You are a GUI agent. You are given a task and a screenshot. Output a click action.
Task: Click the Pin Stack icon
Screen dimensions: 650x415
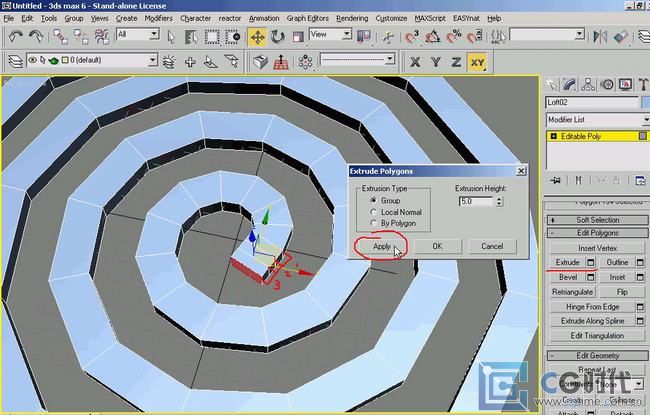[555, 180]
